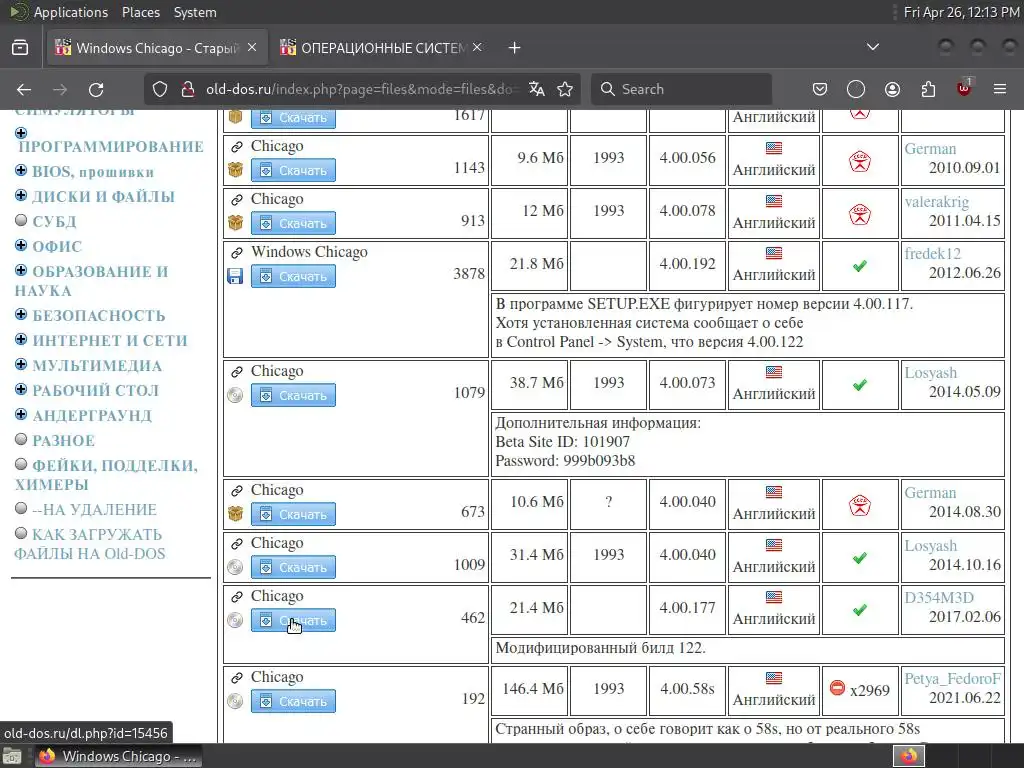Click the Firefox icon in the bottom panel tray
Screen dimensions: 1024x768
pyautogui.click(x=908, y=756)
